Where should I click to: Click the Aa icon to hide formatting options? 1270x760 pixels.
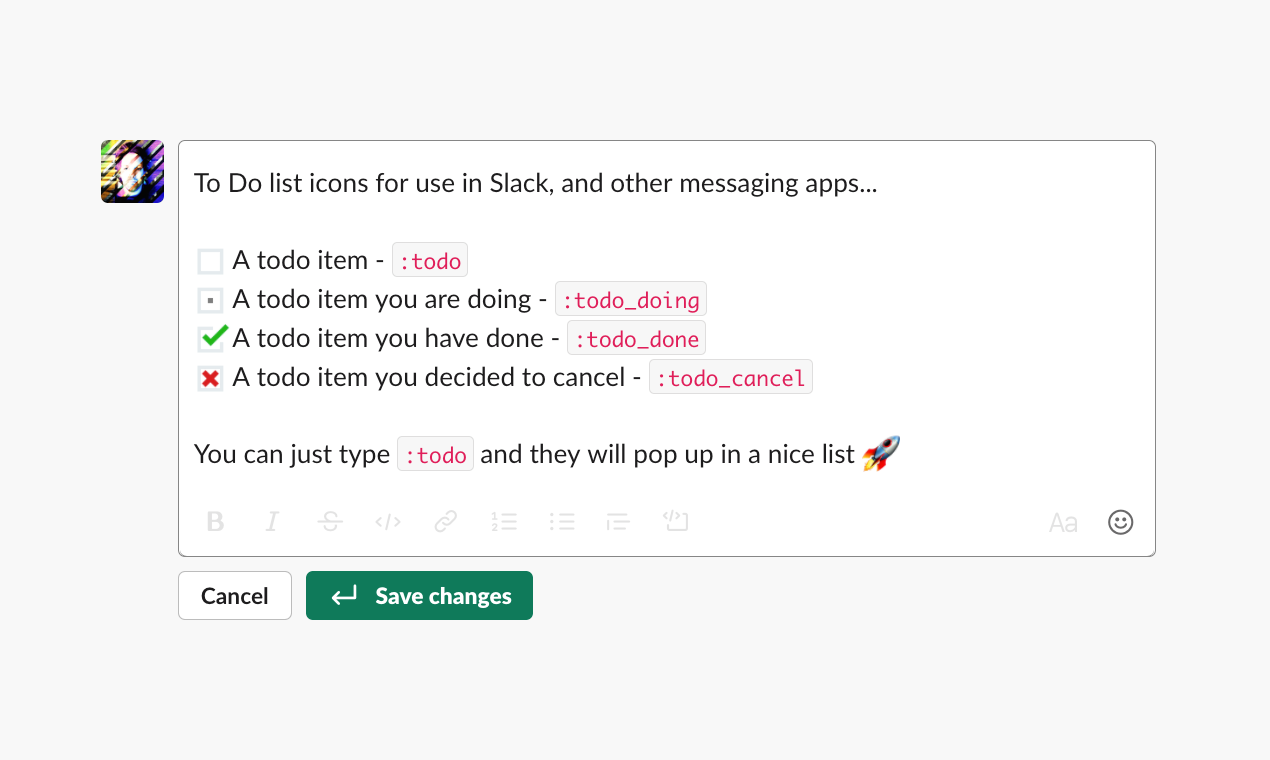tap(1063, 521)
